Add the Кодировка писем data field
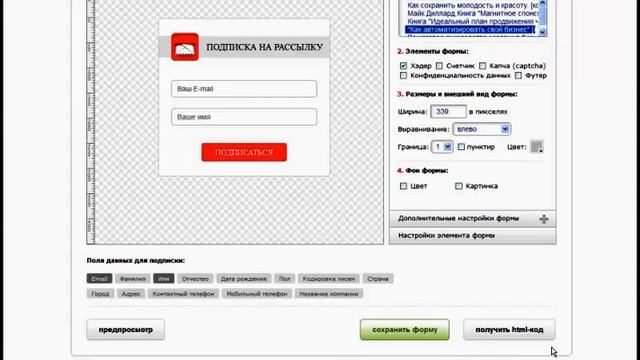 coord(329,279)
